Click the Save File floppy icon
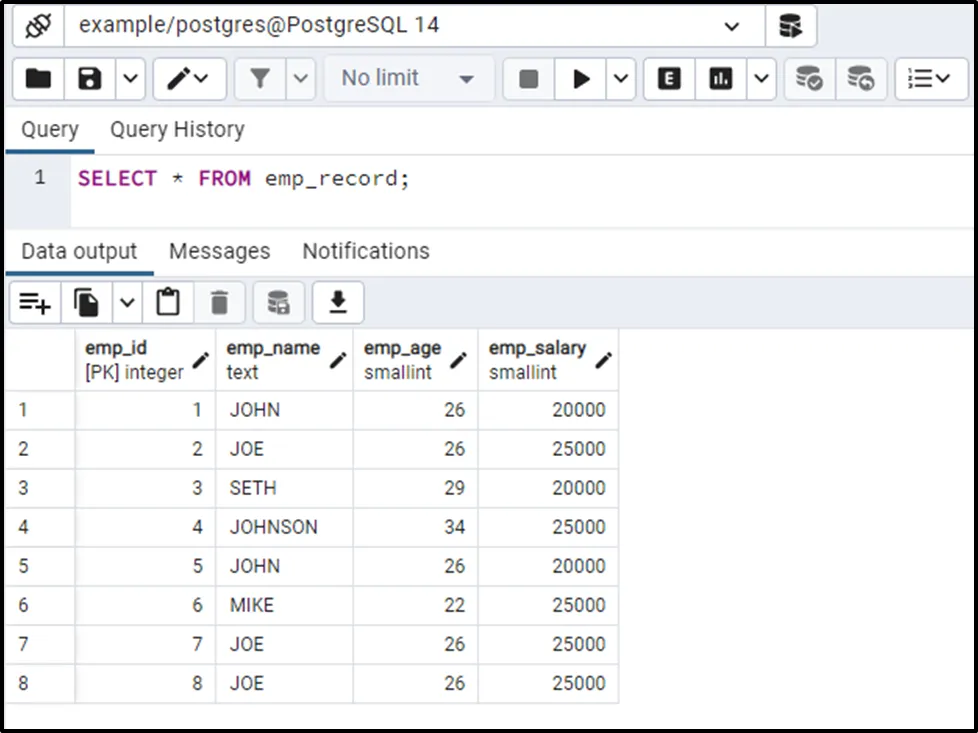Image resolution: width=978 pixels, height=733 pixels. (90, 79)
